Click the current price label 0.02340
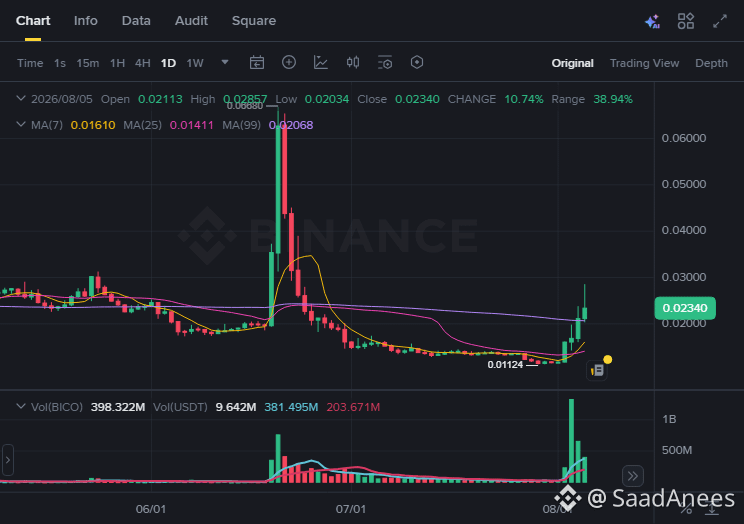The image size is (744, 524). click(685, 308)
